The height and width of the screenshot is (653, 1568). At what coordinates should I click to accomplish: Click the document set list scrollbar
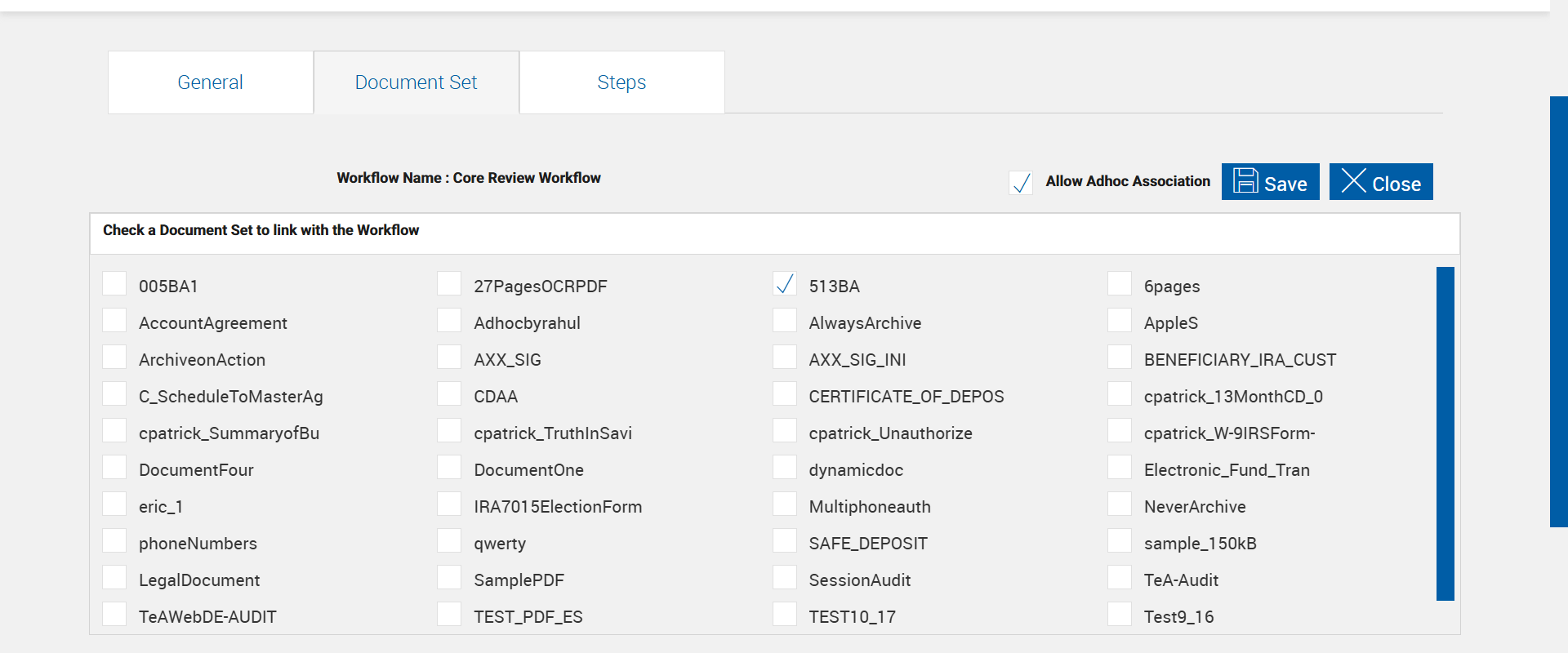click(x=1445, y=433)
